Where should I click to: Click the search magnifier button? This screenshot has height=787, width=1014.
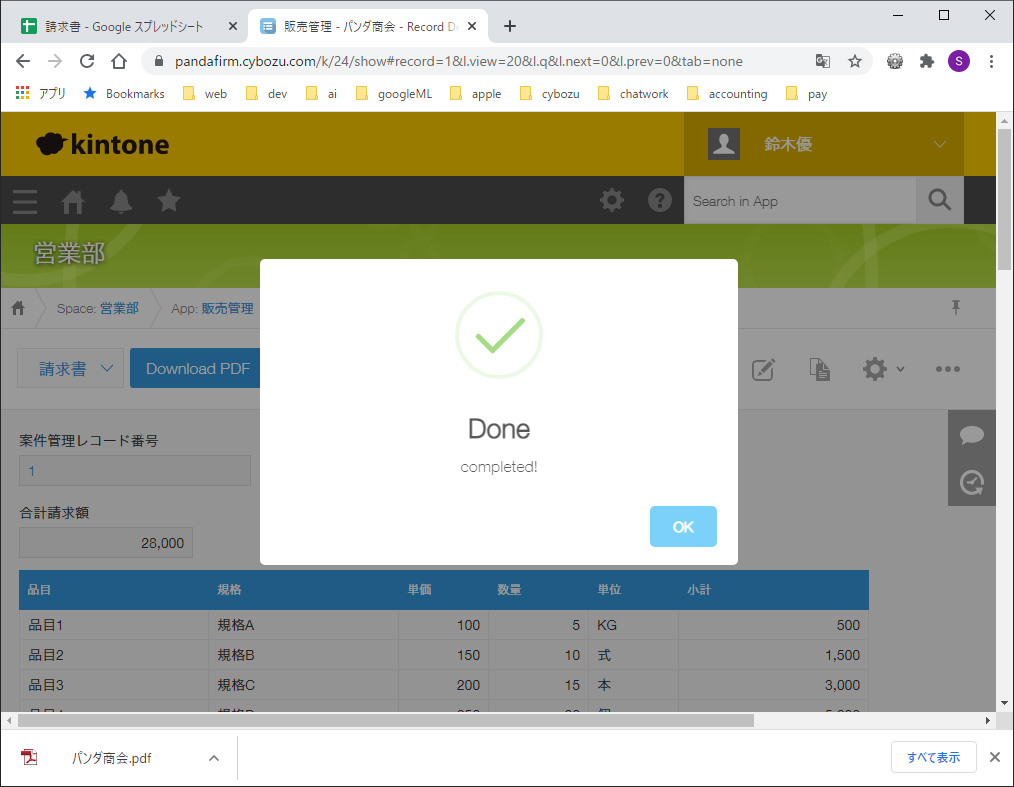939,201
